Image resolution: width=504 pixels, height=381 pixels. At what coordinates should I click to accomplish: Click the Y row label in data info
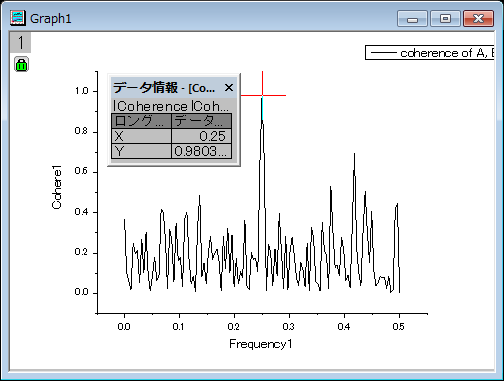coord(141,151)
